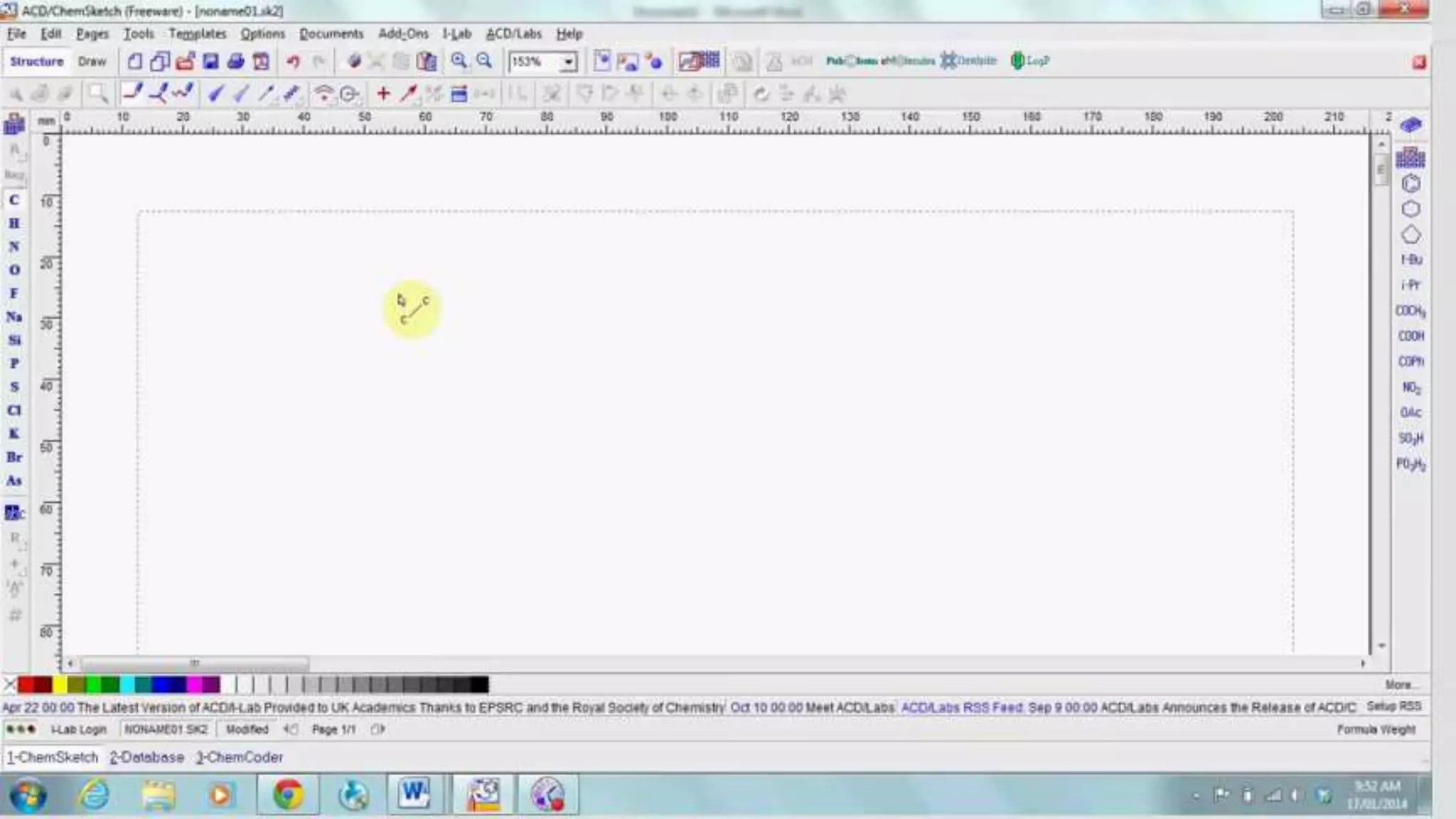Screen dimensions: 1456x819
Task: Click the Save file icon
Action: click(x=210, y=62)
